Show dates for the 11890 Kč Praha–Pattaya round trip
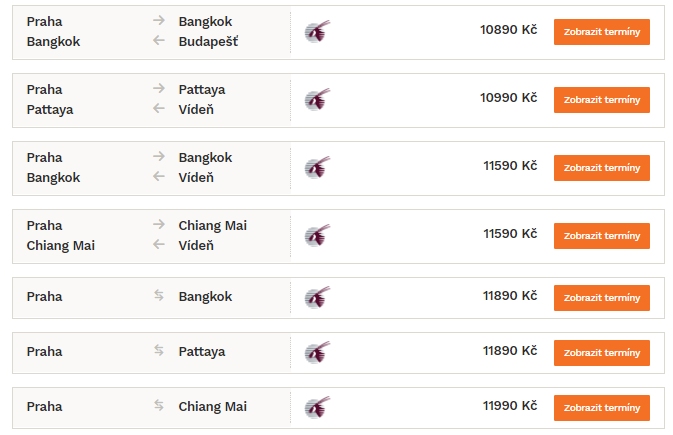 pyautogui.click(x=602, y=353)
